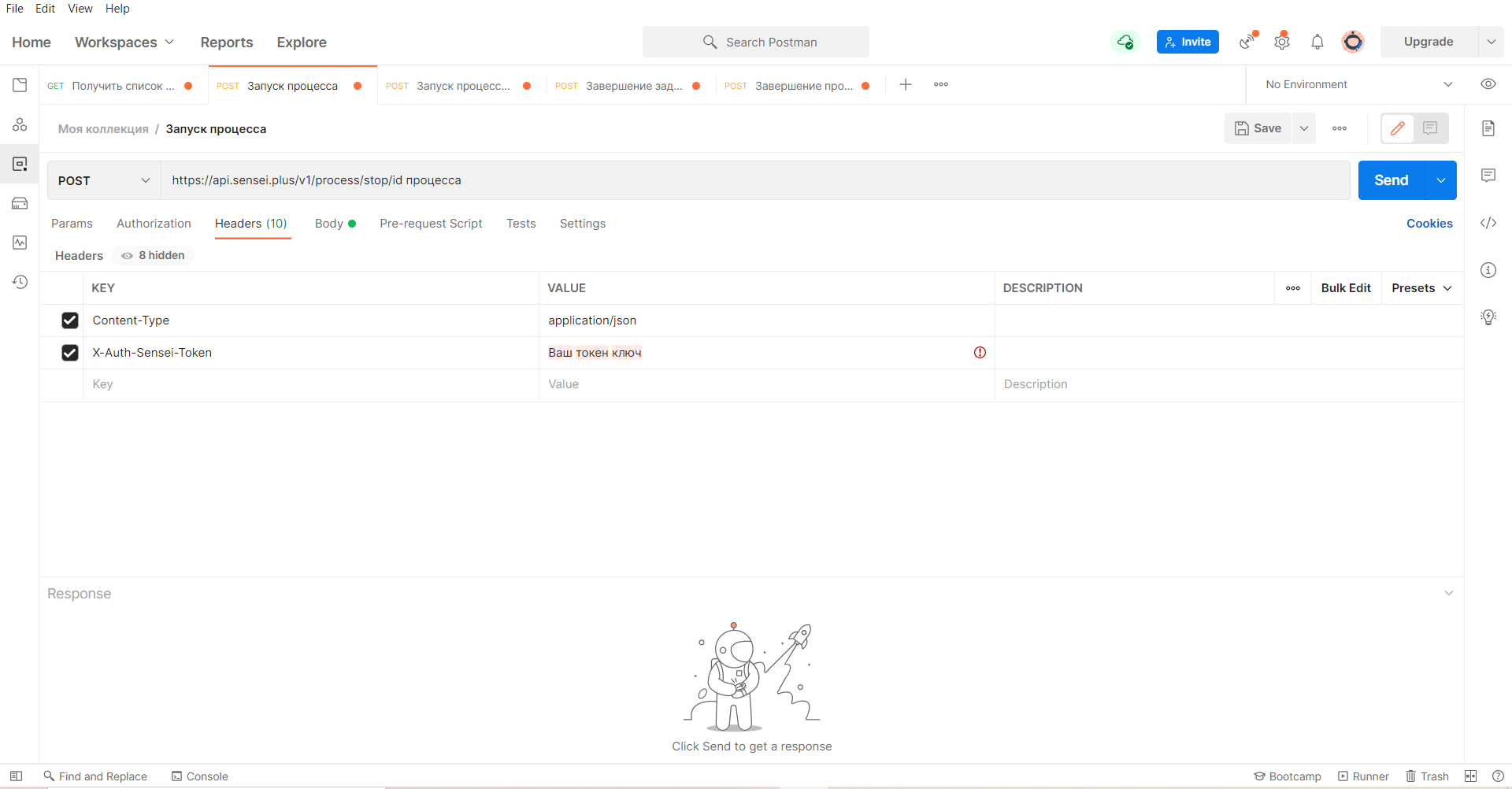This screenshot has width=1512, height=789.
Task: Open two-pane layout icon in status bar
Action: 1471,776
